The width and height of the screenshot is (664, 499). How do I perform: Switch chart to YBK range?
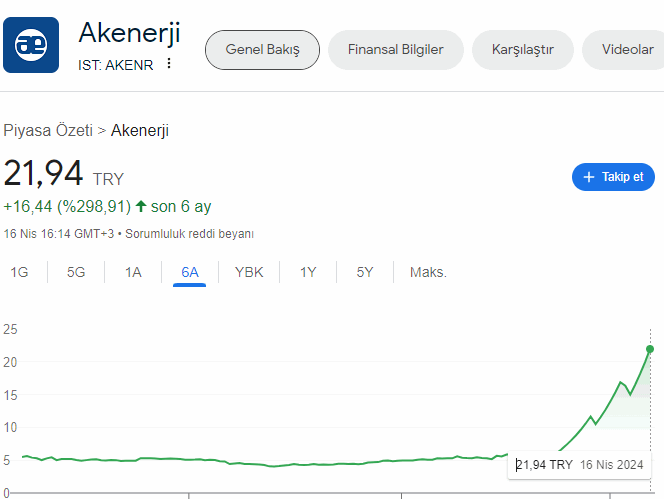click(x=249, y=272)
